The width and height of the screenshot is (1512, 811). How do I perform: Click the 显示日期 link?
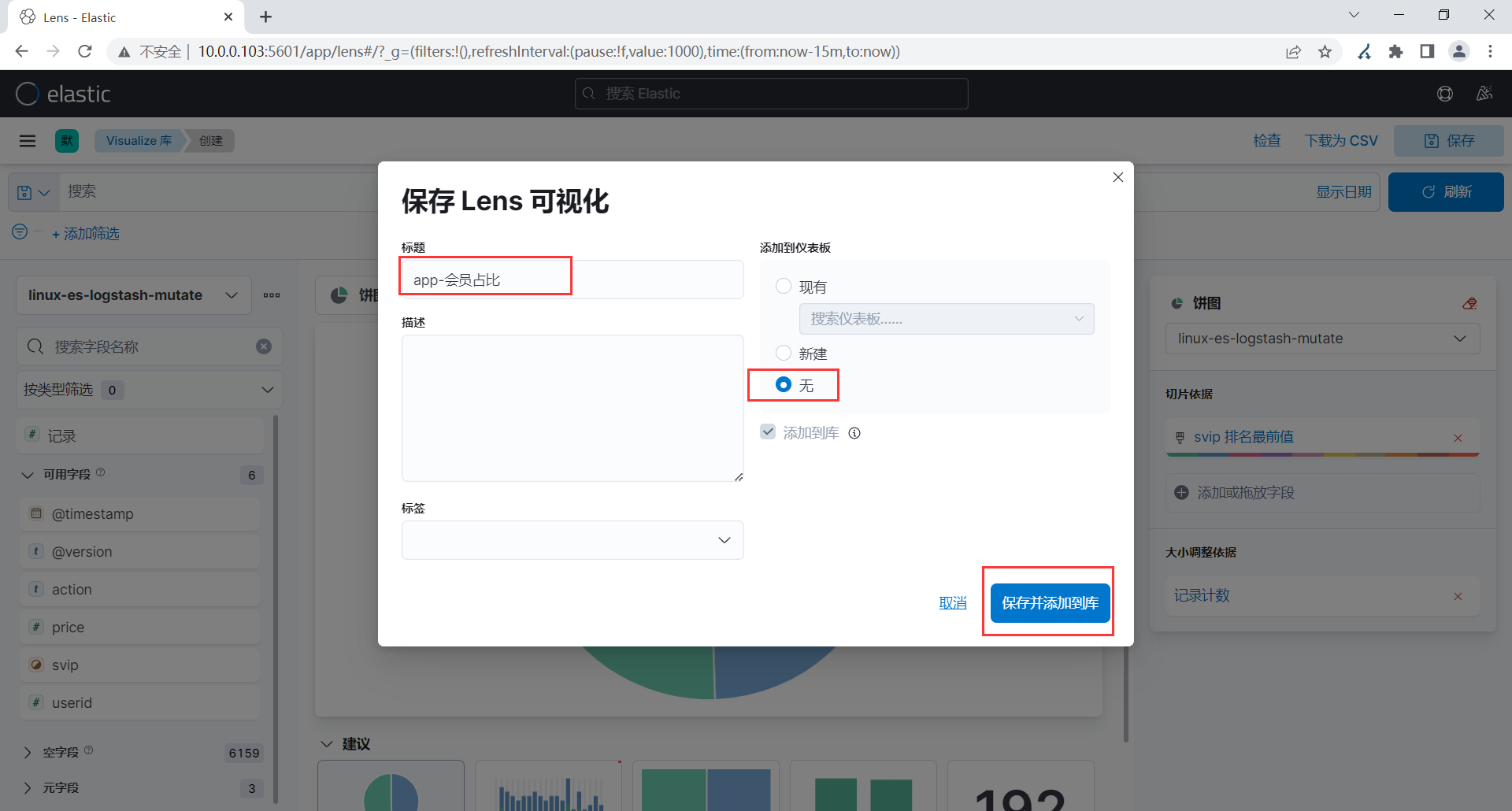point(1343,192)
